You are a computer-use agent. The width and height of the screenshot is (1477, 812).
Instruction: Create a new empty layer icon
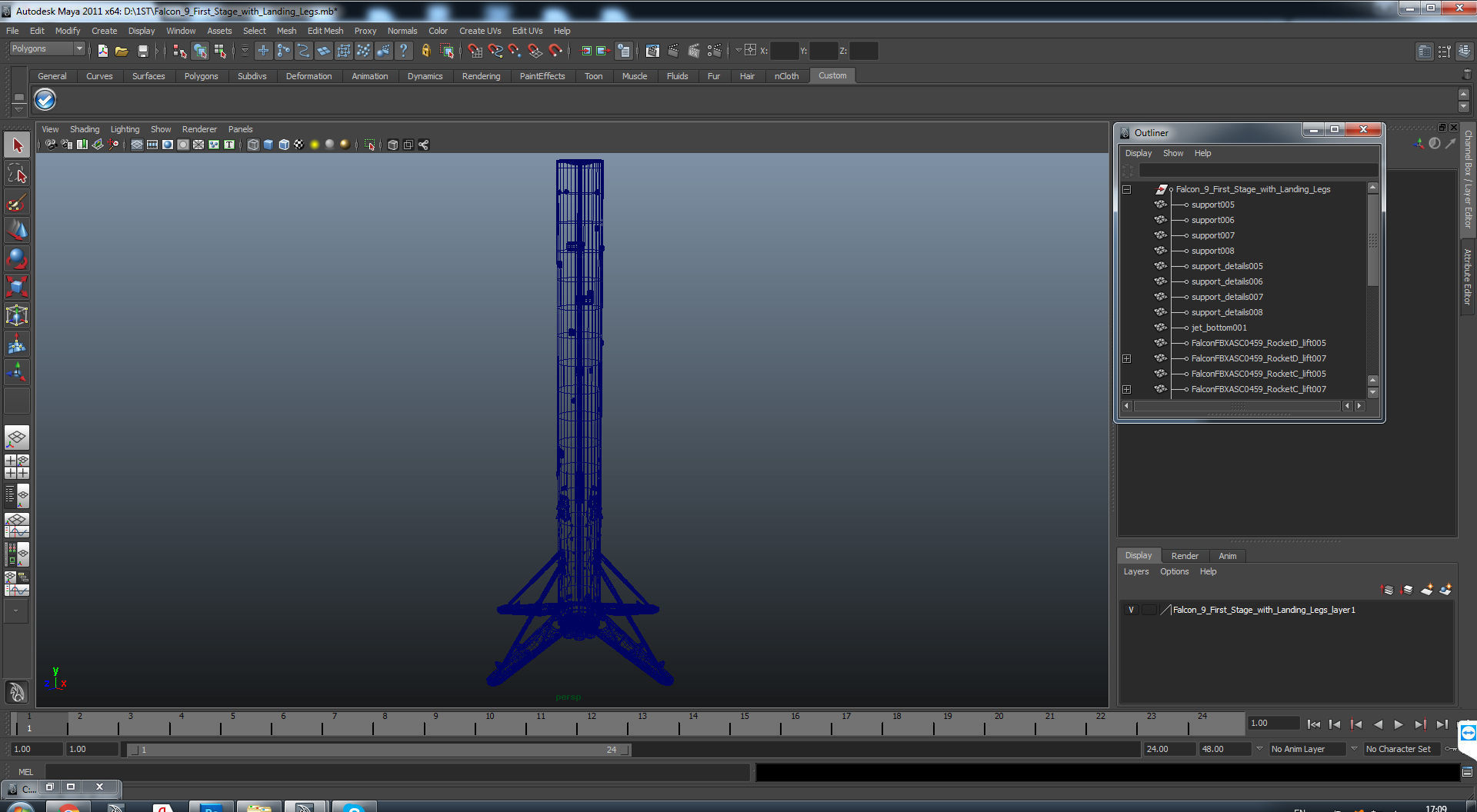click(x=1427, y=590)
